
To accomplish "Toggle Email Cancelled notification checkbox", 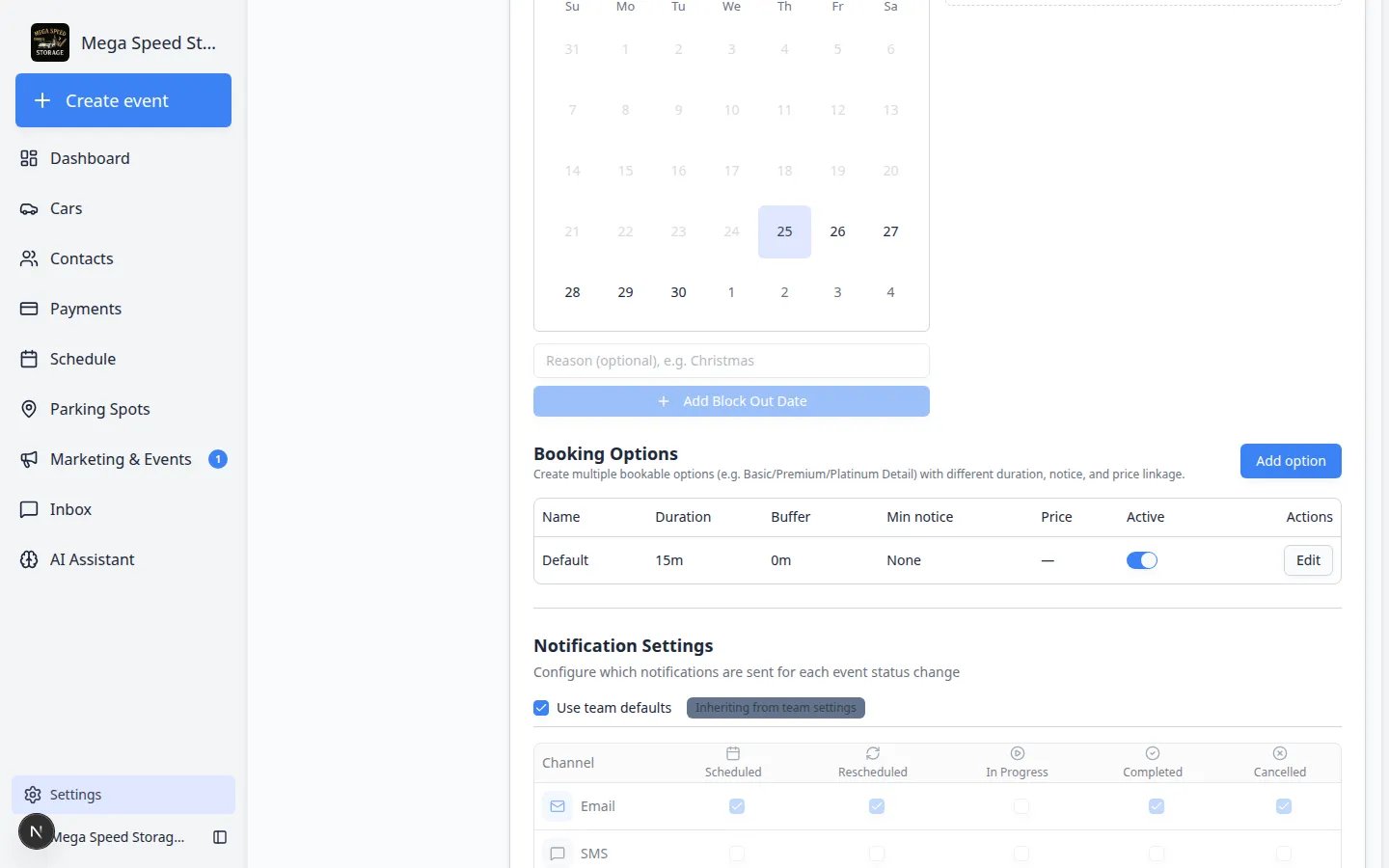I will pyautogui.click(x=1284, y=806).
